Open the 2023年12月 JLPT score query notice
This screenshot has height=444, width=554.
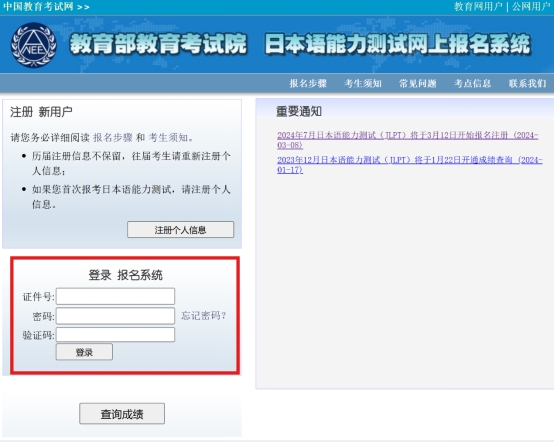[410, 165]
